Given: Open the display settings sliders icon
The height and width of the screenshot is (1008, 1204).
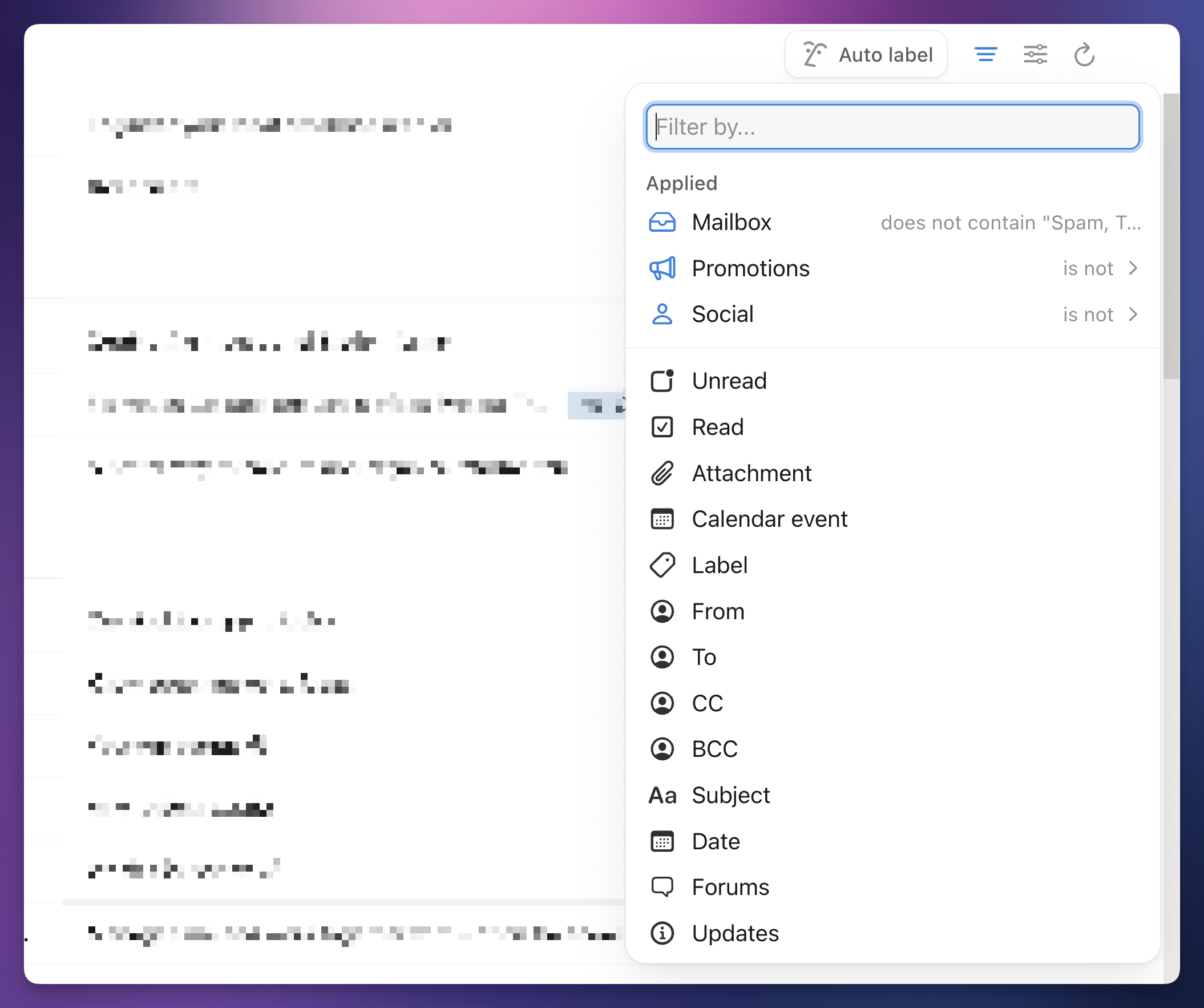Looking at the screenshot, I should (1035, 55).
